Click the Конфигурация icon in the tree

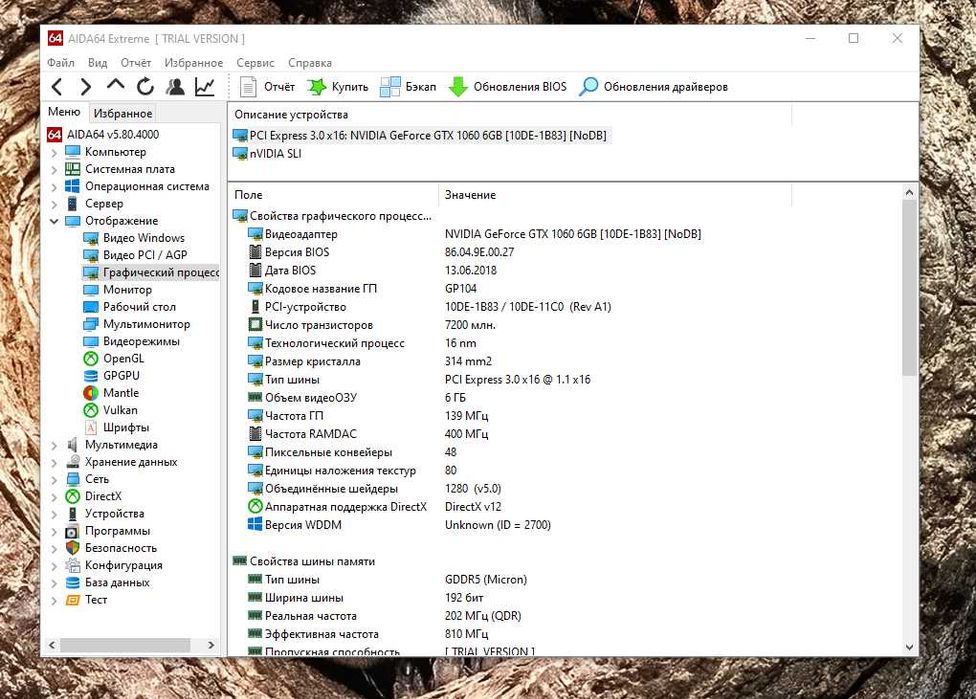(x=73, y=565)
